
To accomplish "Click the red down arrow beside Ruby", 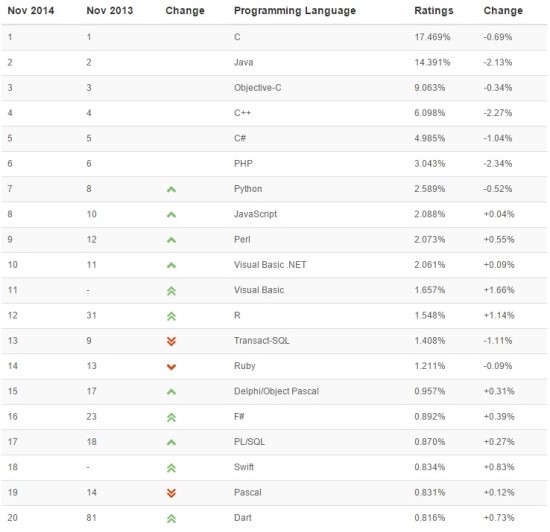I will (171, 367).
